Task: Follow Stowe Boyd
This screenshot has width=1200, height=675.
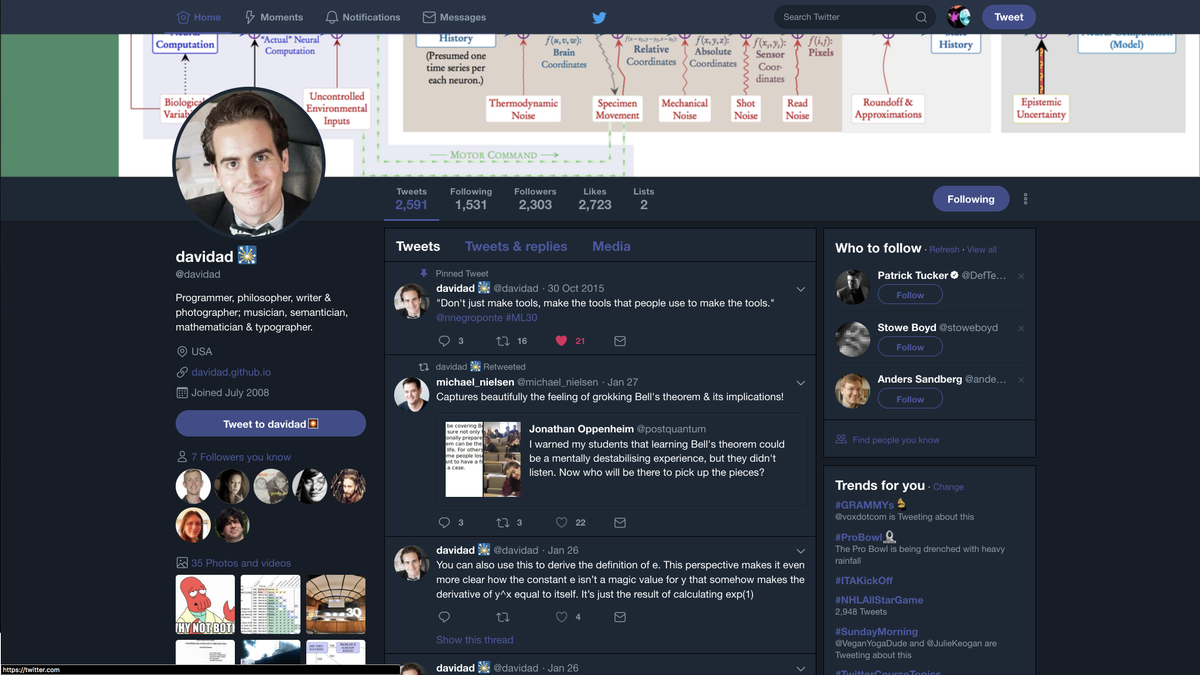Action: coord(910,347)
